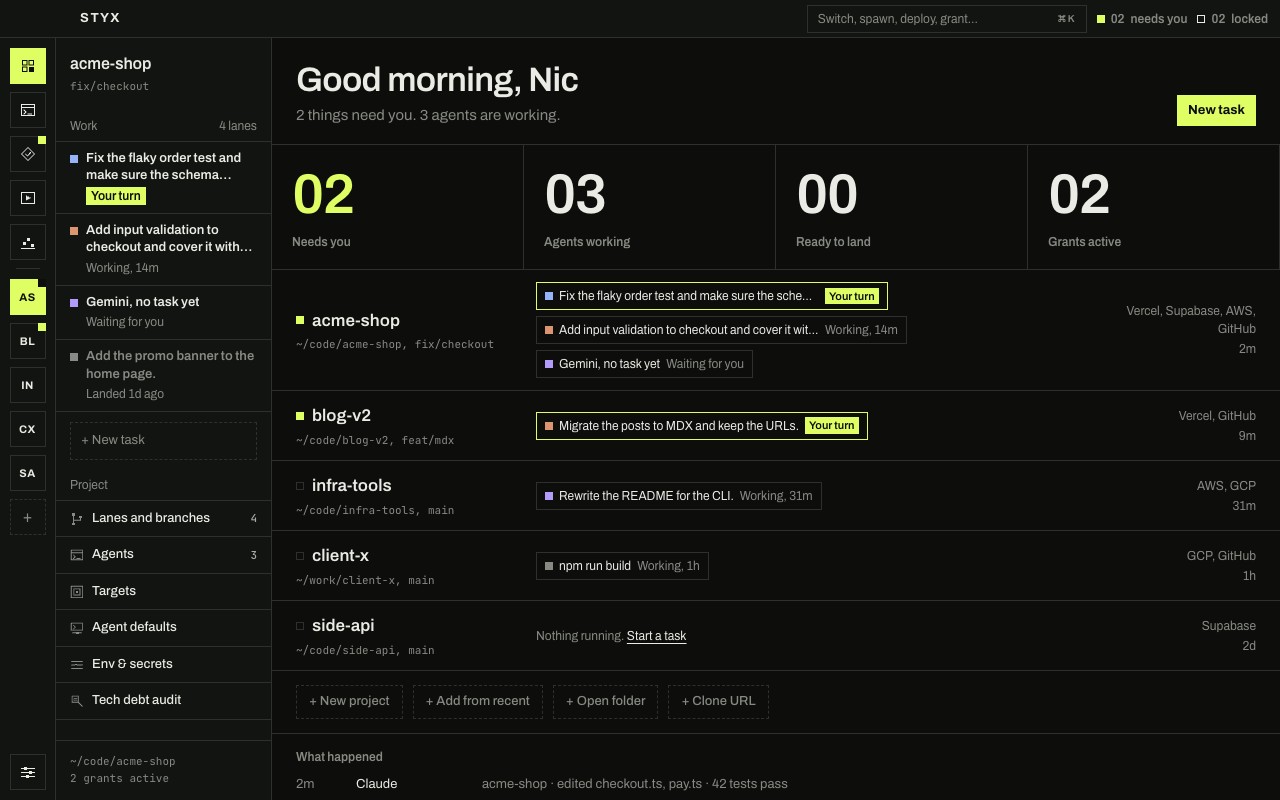Screen dimensions: 1280x800
Task: Click the New task button in header
Action: coord(1216,110)
